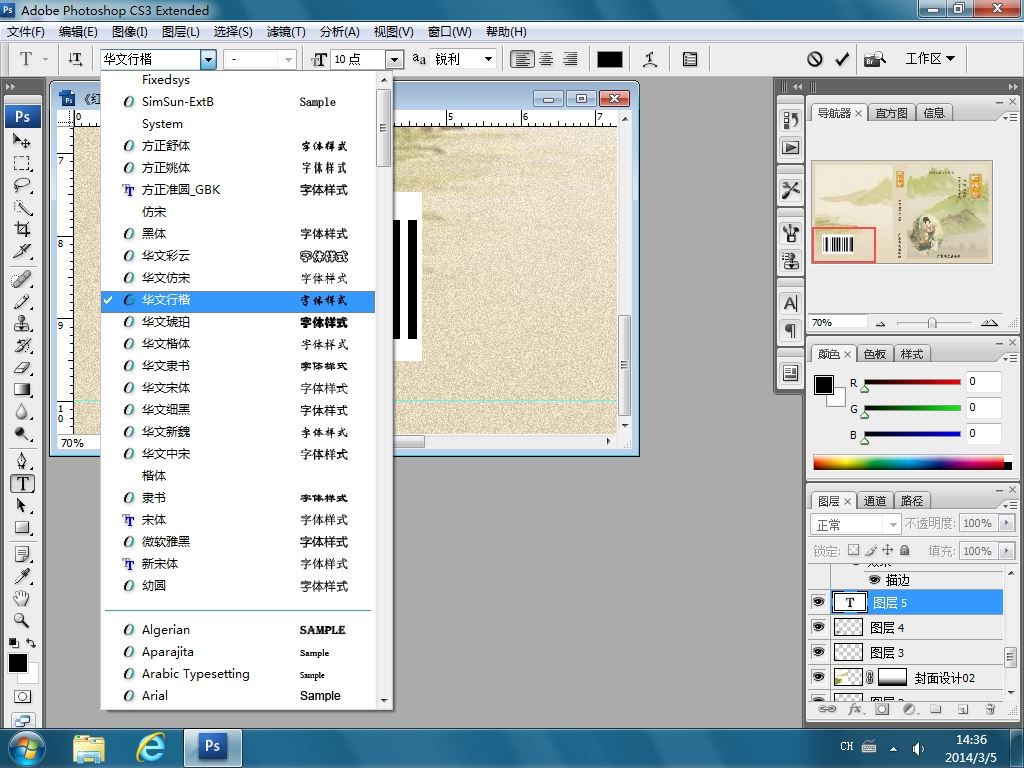The image size is (1024, 768).
Task: Choose the Zoom magnifier tool
Action: tap(22, 620)
